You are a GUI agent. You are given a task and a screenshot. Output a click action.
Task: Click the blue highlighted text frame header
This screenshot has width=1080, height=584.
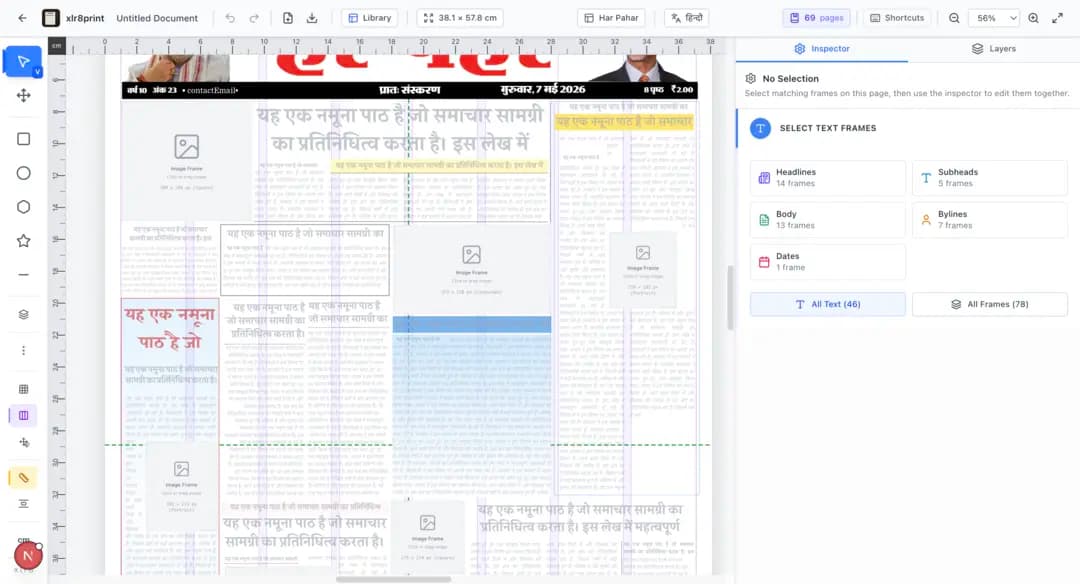point(472,324)
